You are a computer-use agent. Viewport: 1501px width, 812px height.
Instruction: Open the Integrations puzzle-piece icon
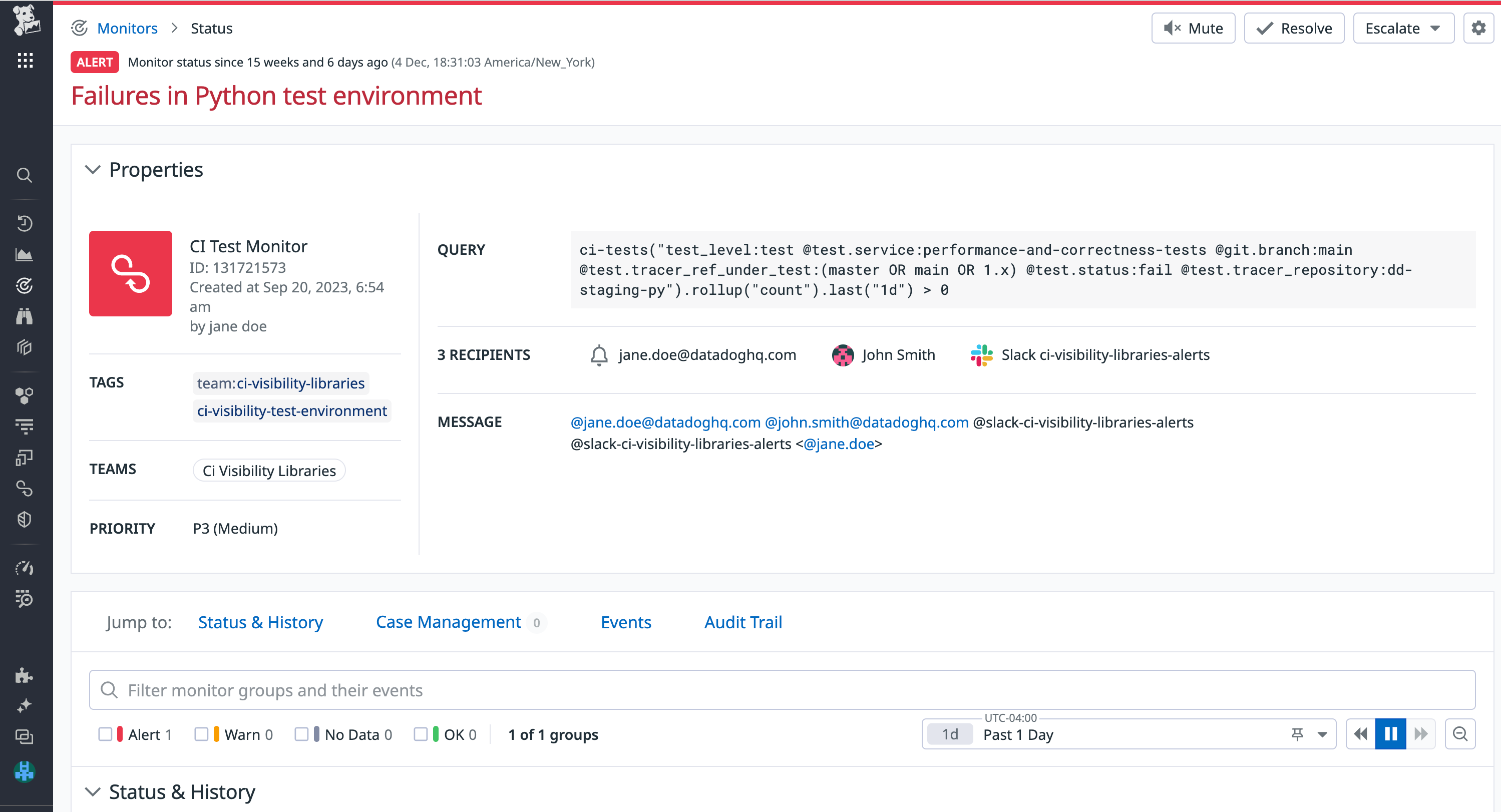pyautogui.click(x=25, y=676)
